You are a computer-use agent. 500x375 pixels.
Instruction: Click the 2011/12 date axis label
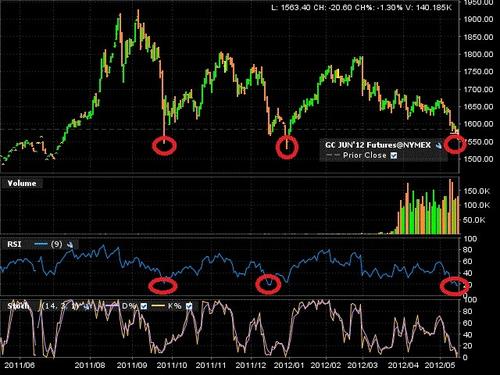tap(251, 365)
